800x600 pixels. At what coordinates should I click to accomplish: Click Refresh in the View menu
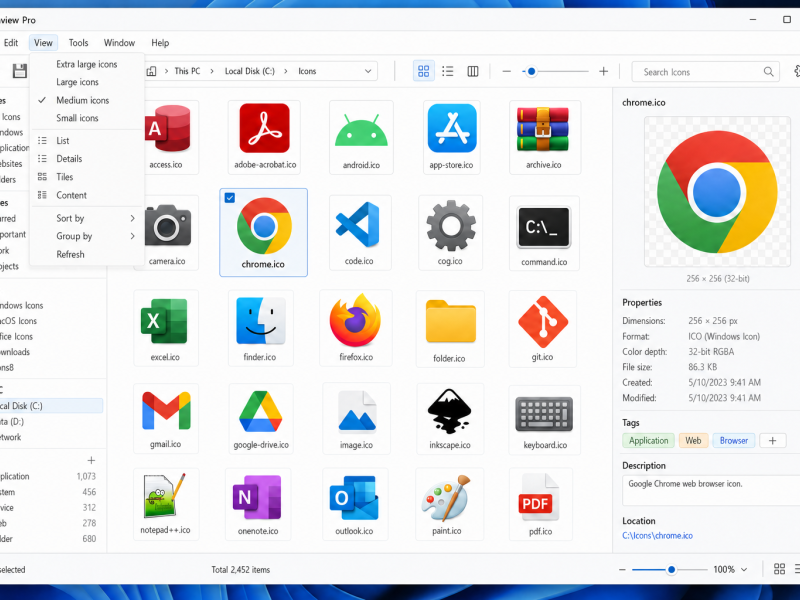click(87, 254)
